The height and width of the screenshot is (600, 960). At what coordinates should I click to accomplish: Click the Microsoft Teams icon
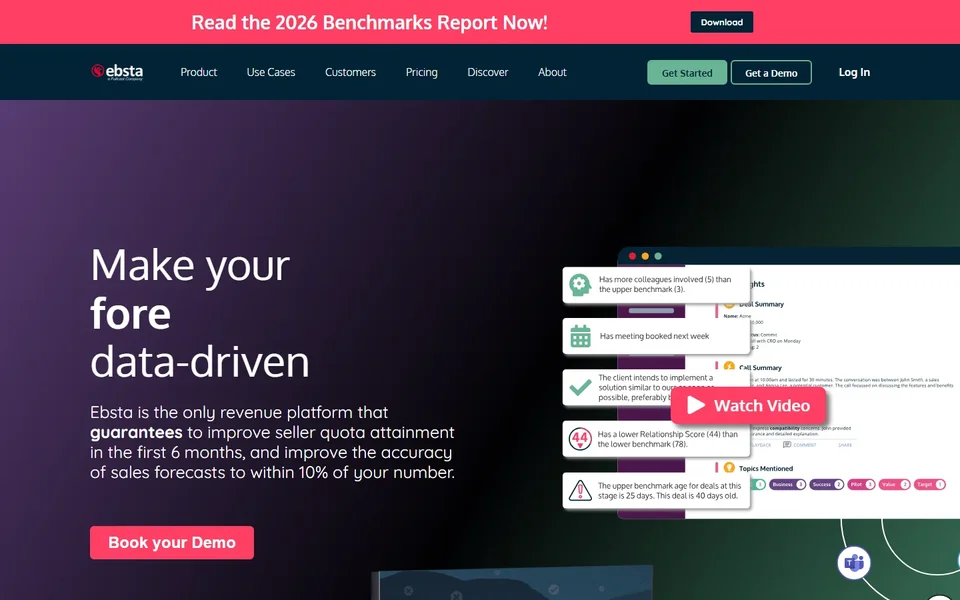[x=854, y=563]
